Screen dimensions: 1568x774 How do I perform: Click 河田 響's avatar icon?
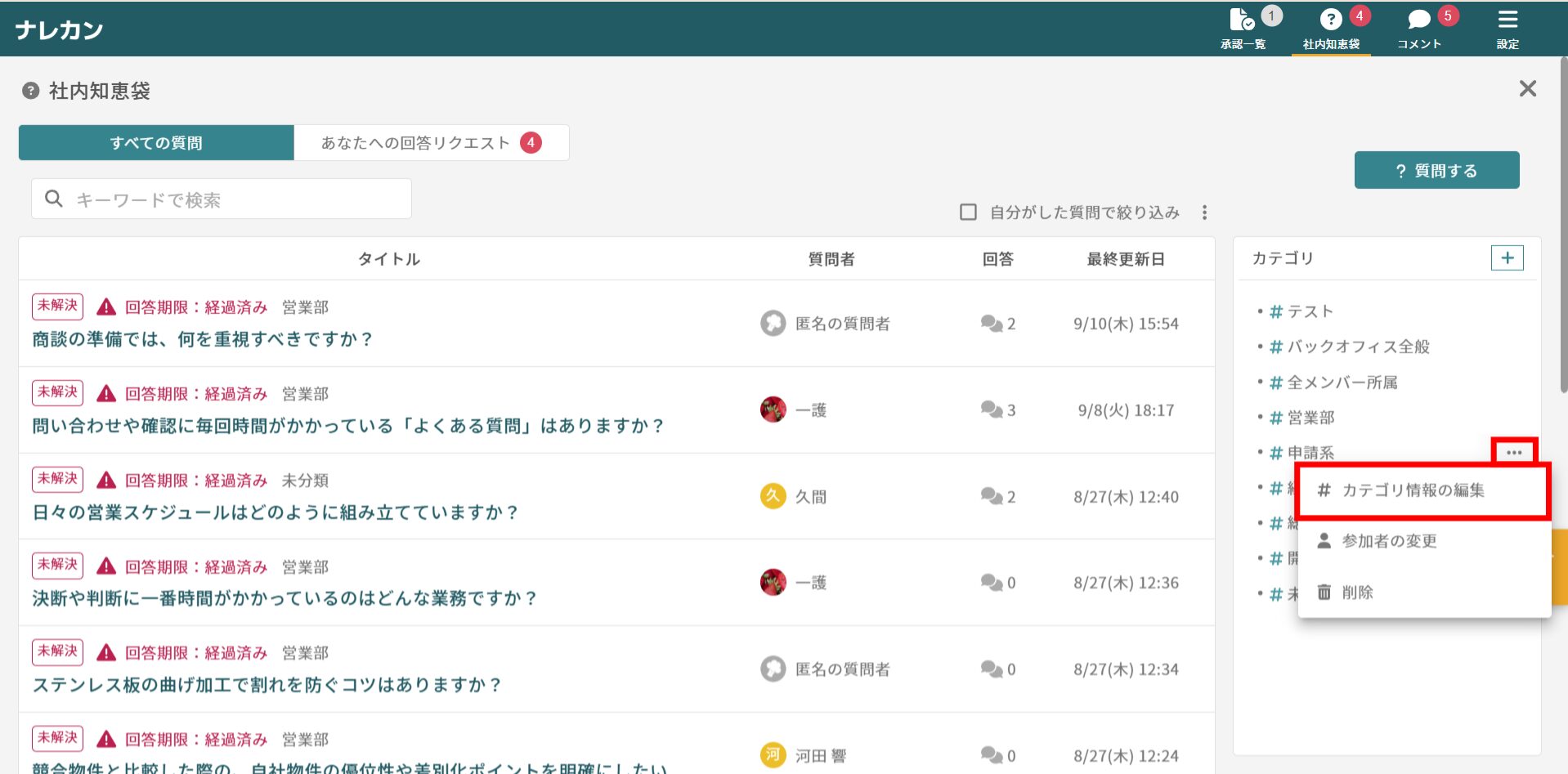(x=773, y=755)
